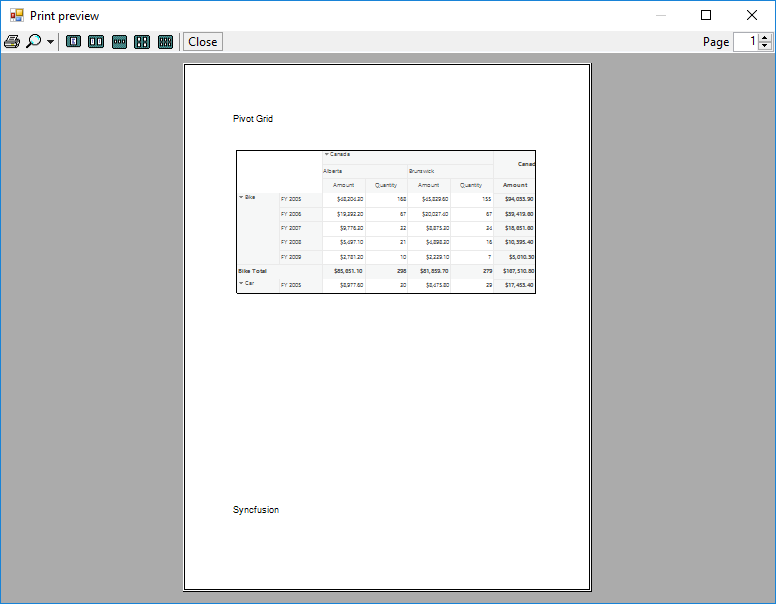Click the Print icon in toolbar

coord(12,42)
